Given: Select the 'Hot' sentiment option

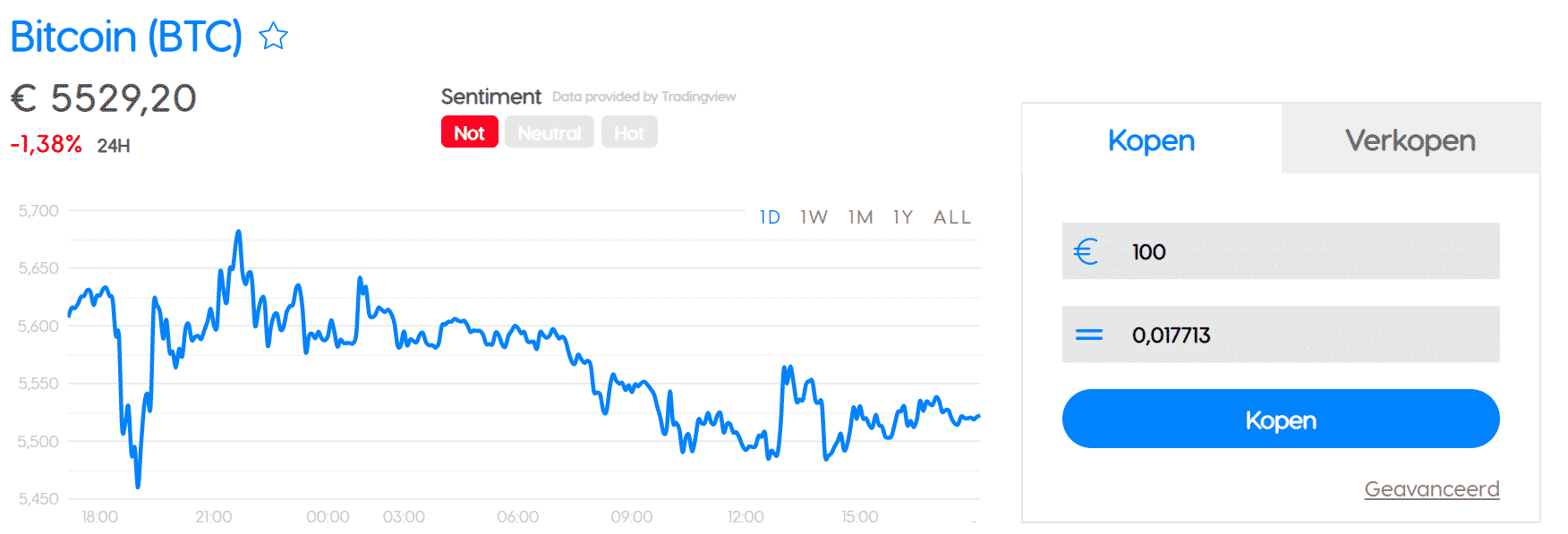Looking at the screenshot, I should pyautogui.click(x=629, y=131).
